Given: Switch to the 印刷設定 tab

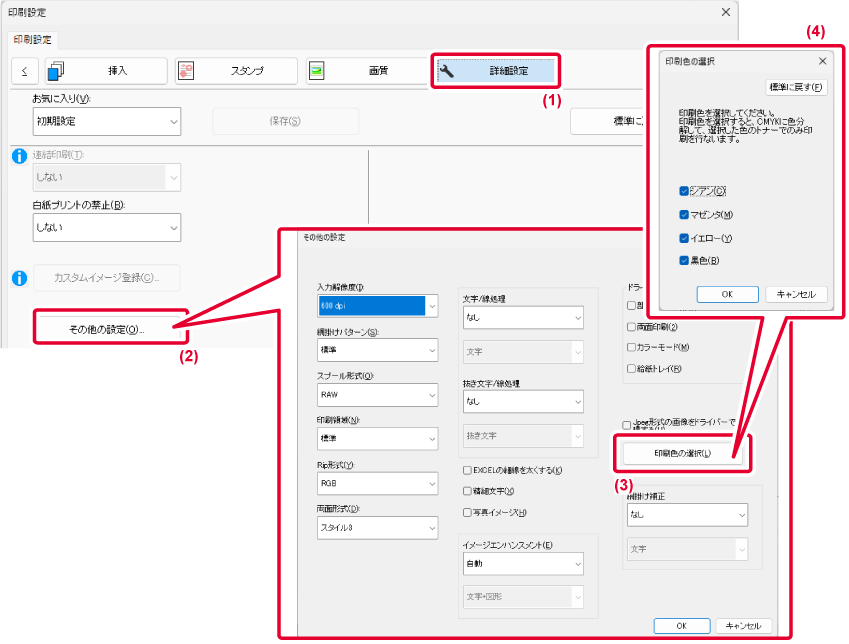Looking at the screenshot, I should 34,40.
